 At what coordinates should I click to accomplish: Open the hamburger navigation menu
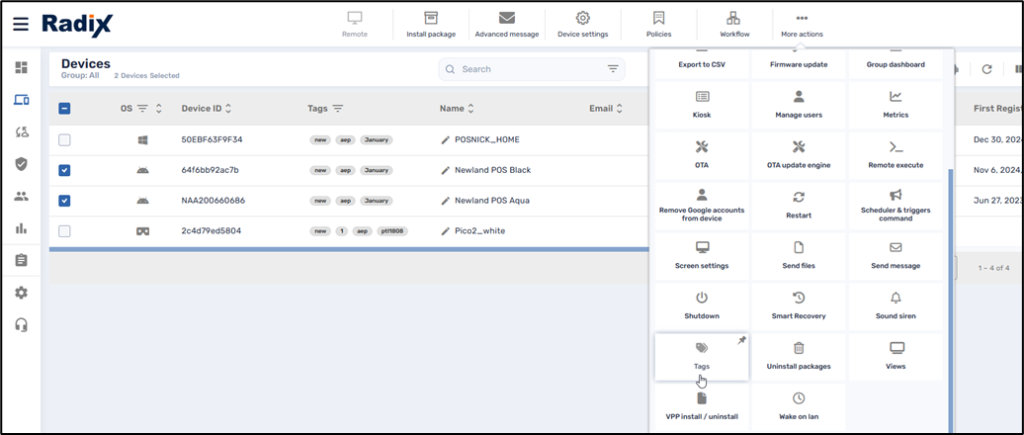pos(21,23)
